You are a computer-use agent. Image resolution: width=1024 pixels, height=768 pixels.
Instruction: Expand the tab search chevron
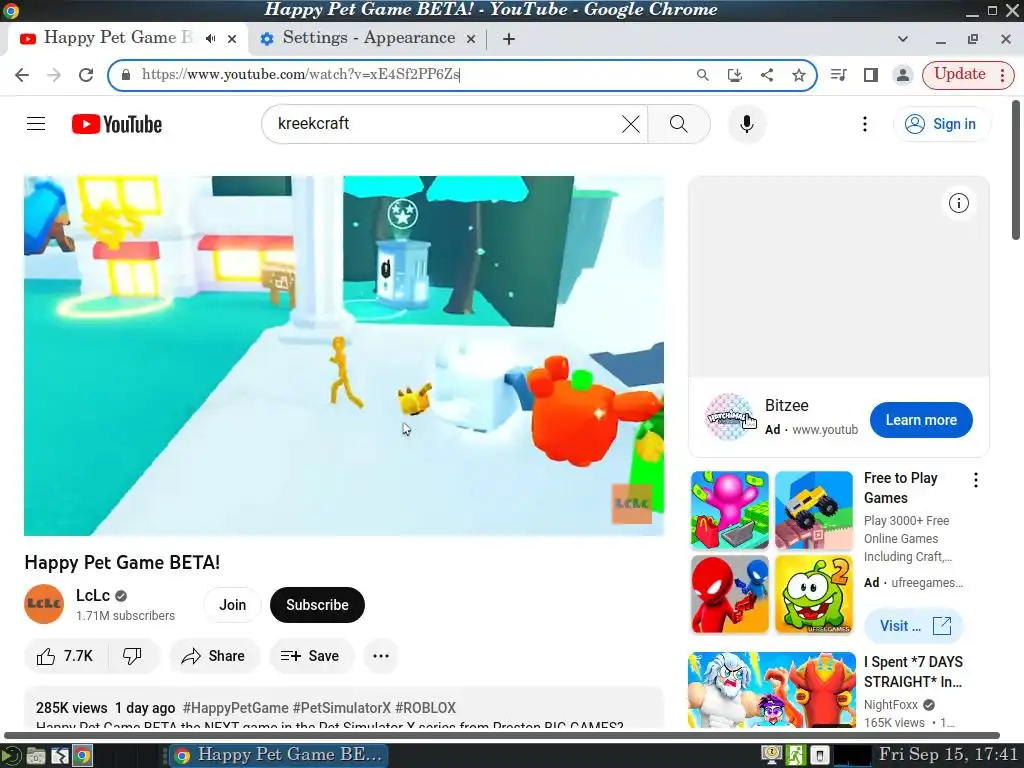pyautogui.click(x=903, y=39)
